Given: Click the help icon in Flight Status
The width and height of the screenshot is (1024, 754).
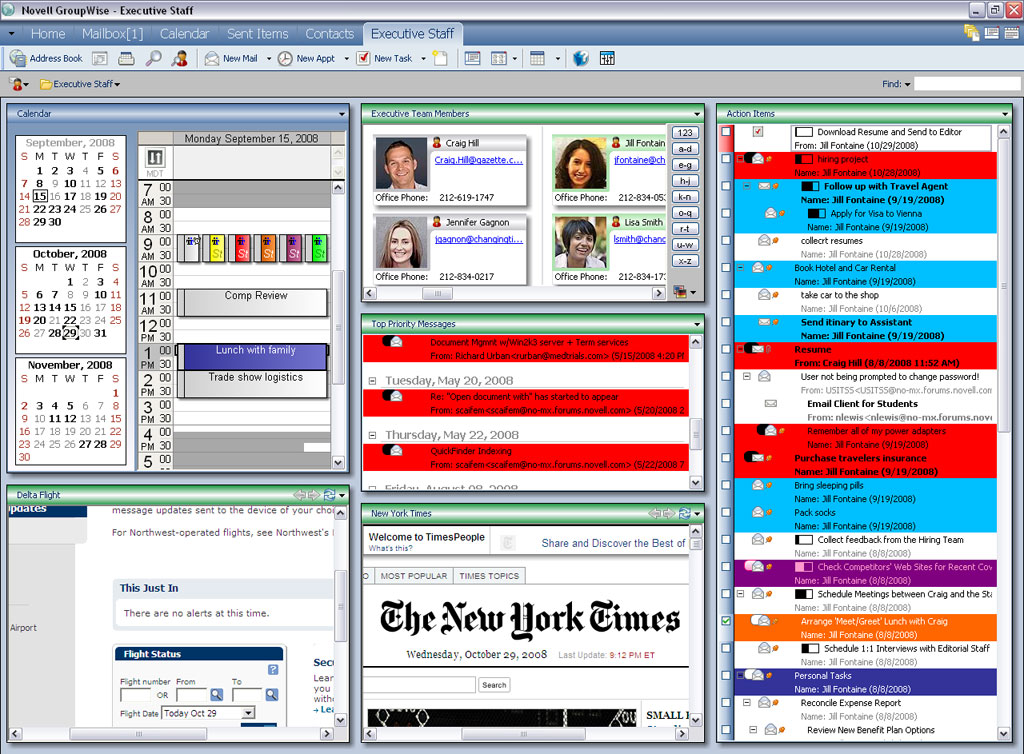Looking at the screenshot, I should click(x=273, y=669).
